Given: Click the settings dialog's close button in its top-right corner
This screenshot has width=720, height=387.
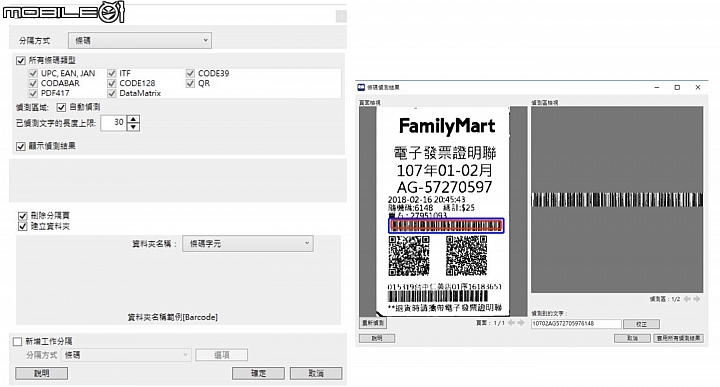Looking at the screenshot, I should 341,17.
